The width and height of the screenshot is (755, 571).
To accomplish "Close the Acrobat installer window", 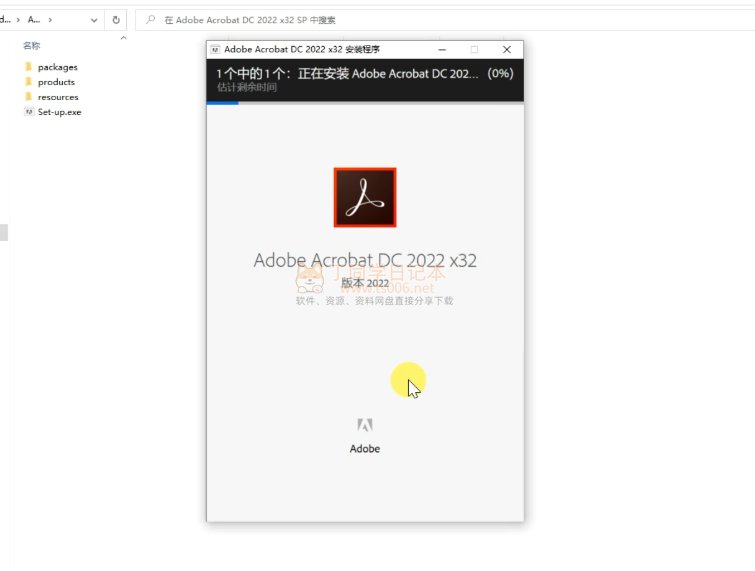I will [507, 50].
